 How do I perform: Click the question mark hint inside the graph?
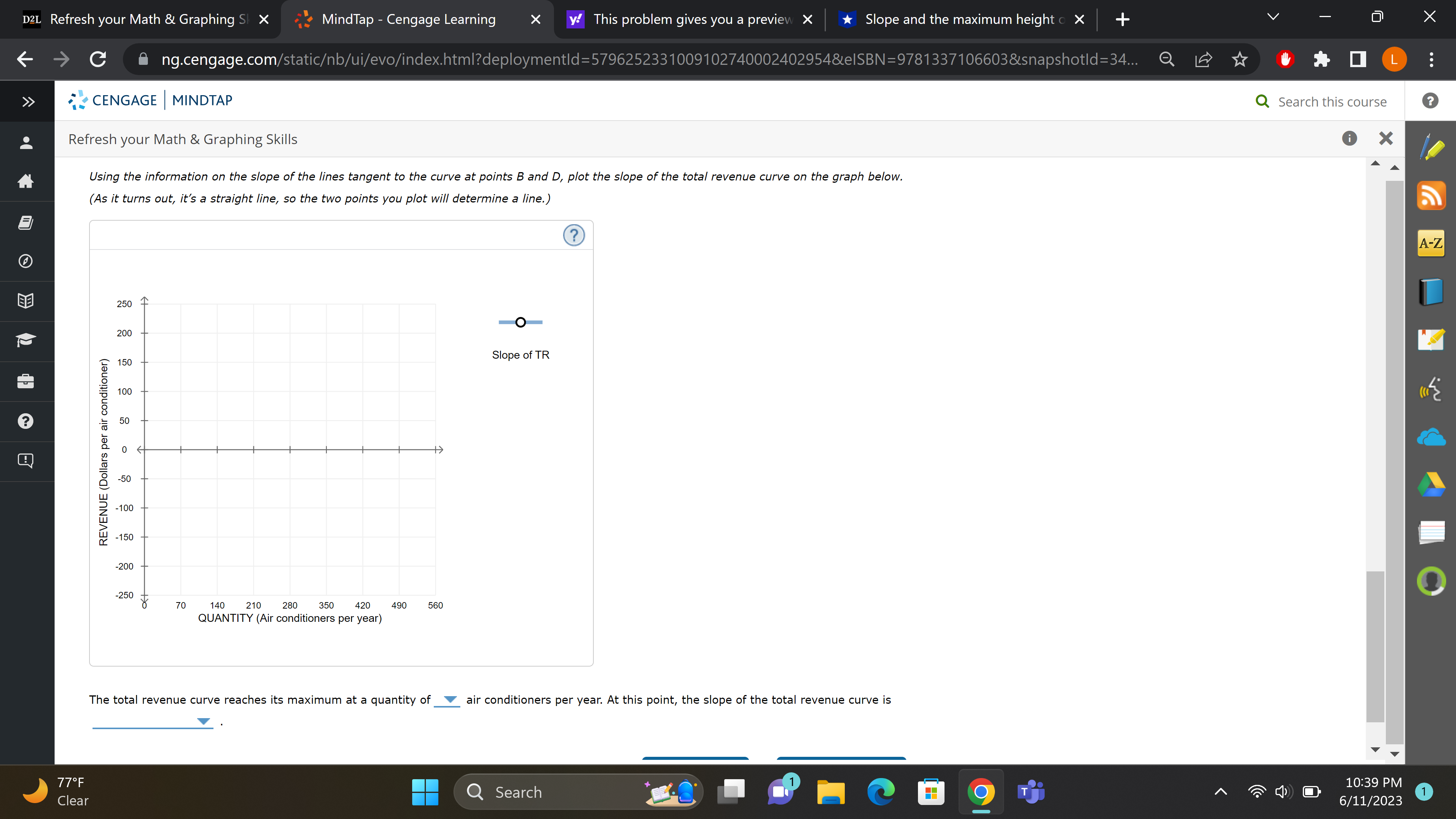pos(574,235)
